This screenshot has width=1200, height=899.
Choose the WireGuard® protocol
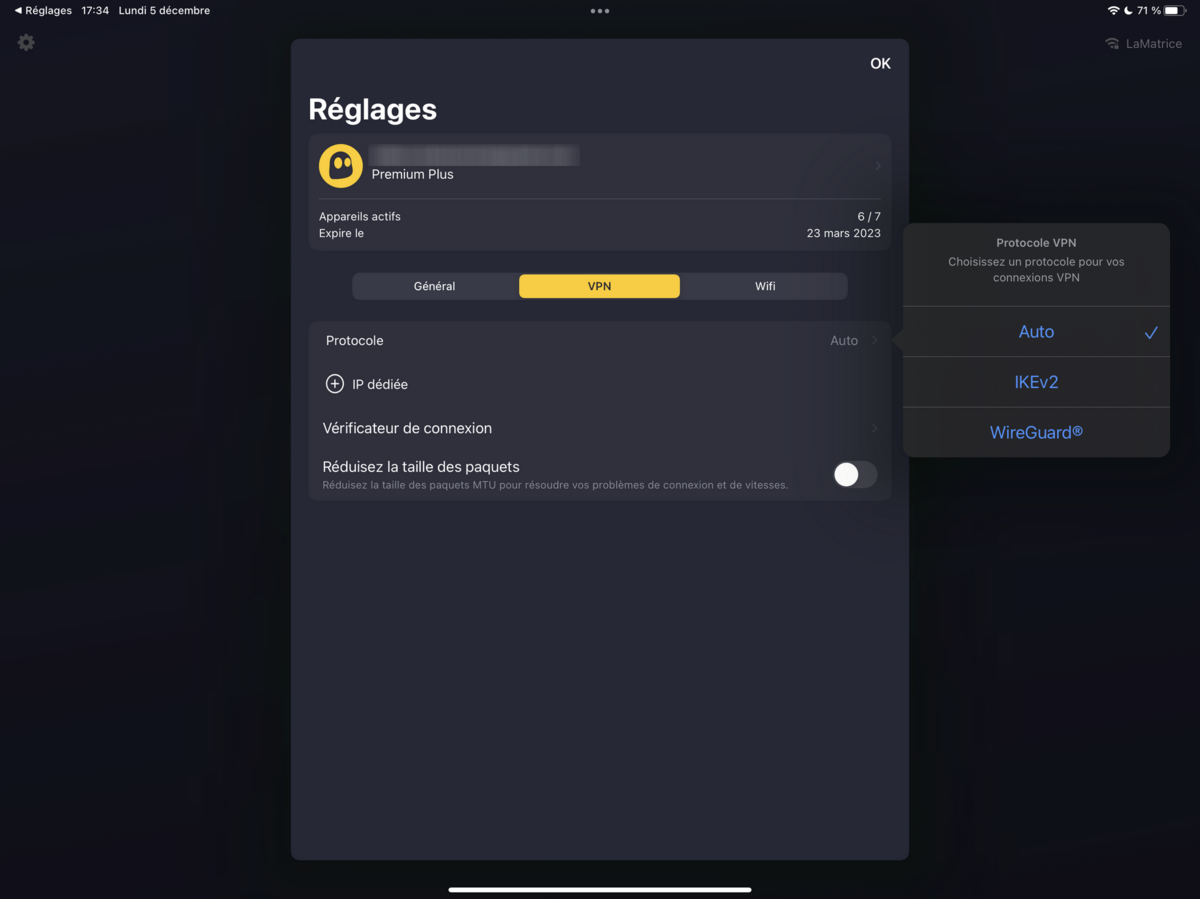(1036, 433)
